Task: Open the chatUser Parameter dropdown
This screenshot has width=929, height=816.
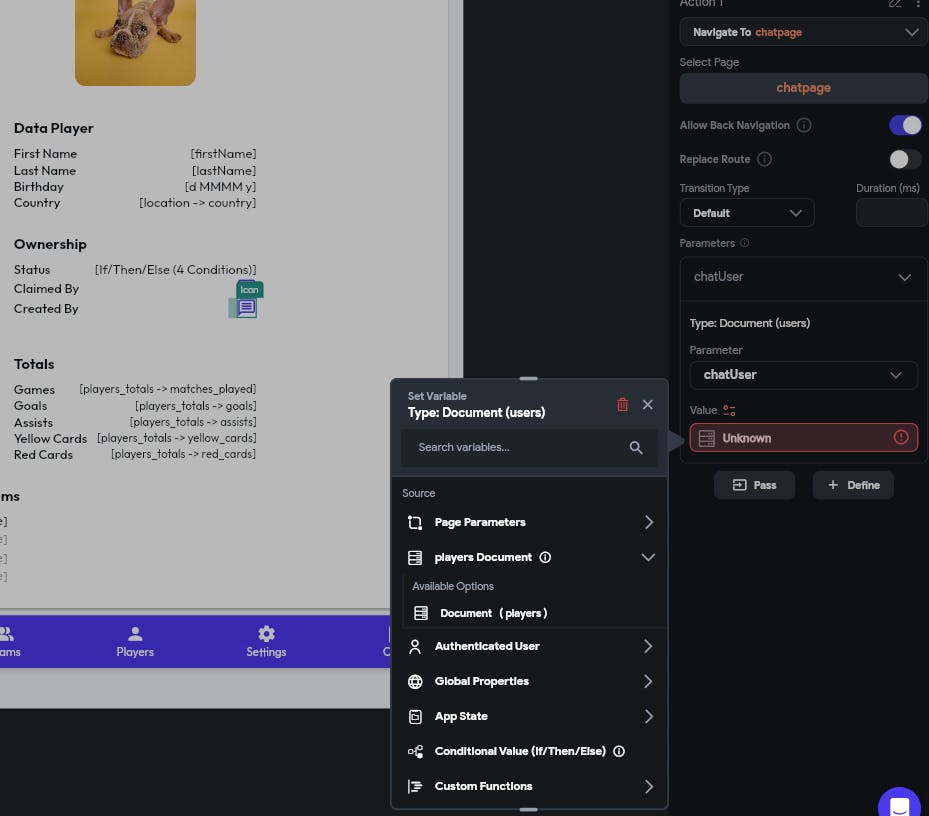Action: [803, 375]
